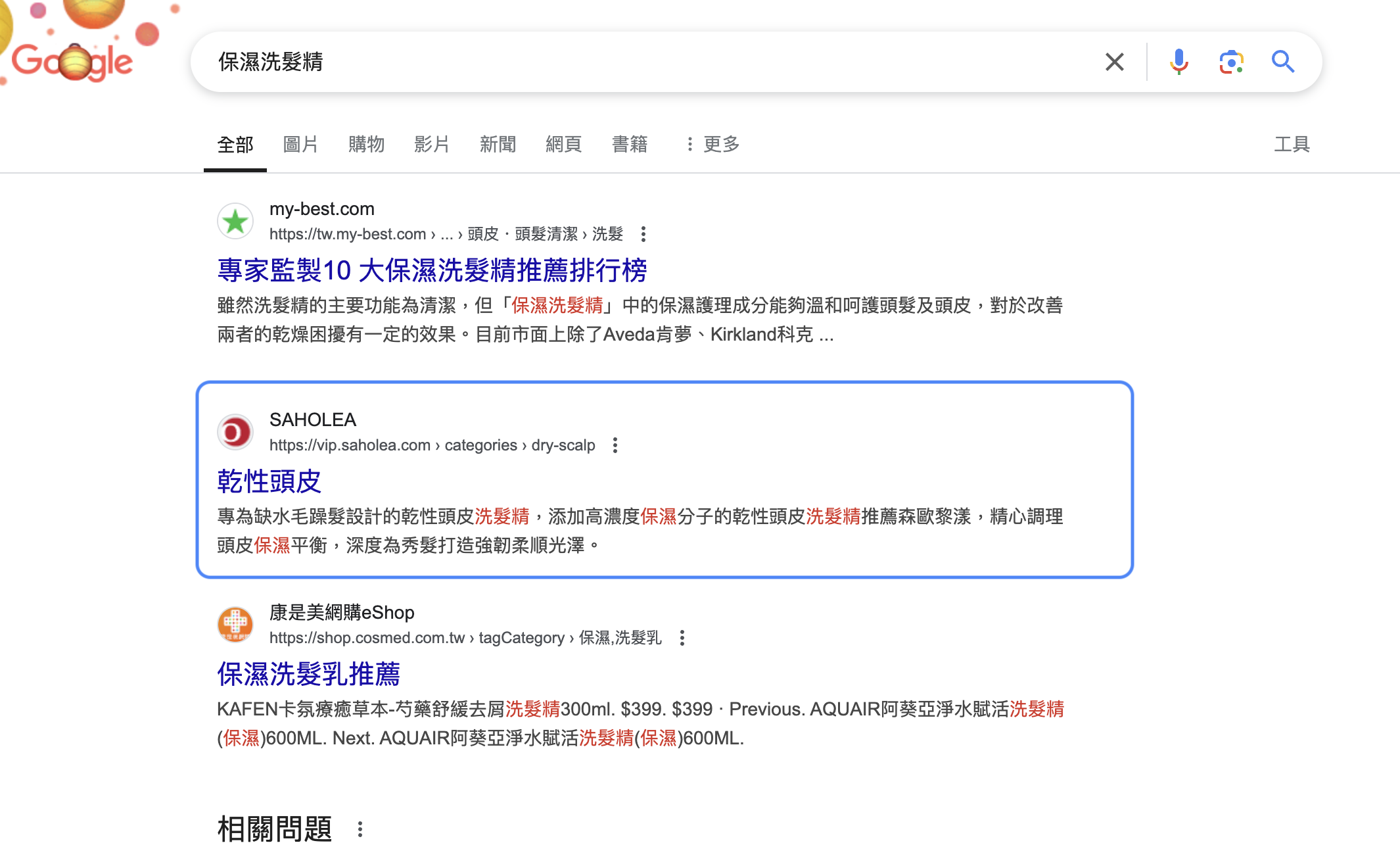The image size is (1400, 868).
Task: Switch to the 圖片 tab
Action: point(300,144)
